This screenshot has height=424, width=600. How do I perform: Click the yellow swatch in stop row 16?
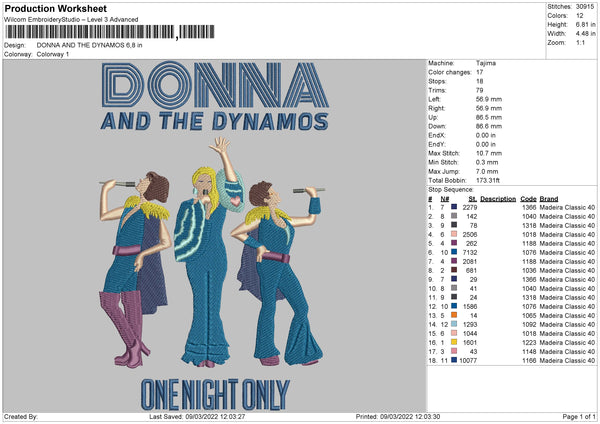tap(454, 342)
